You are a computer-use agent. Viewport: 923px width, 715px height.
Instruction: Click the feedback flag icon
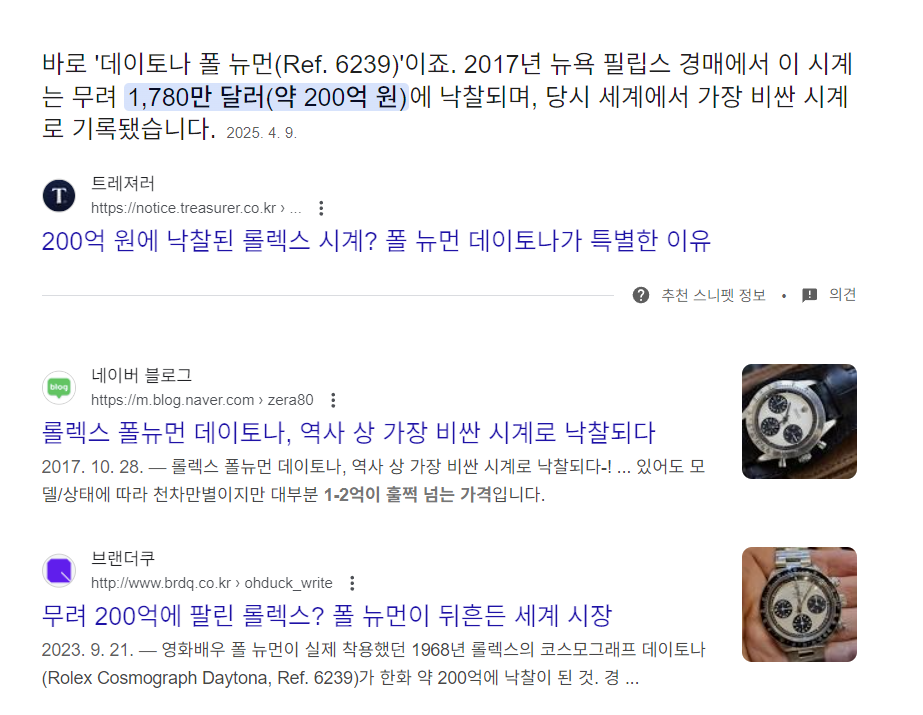coord(809,295)
